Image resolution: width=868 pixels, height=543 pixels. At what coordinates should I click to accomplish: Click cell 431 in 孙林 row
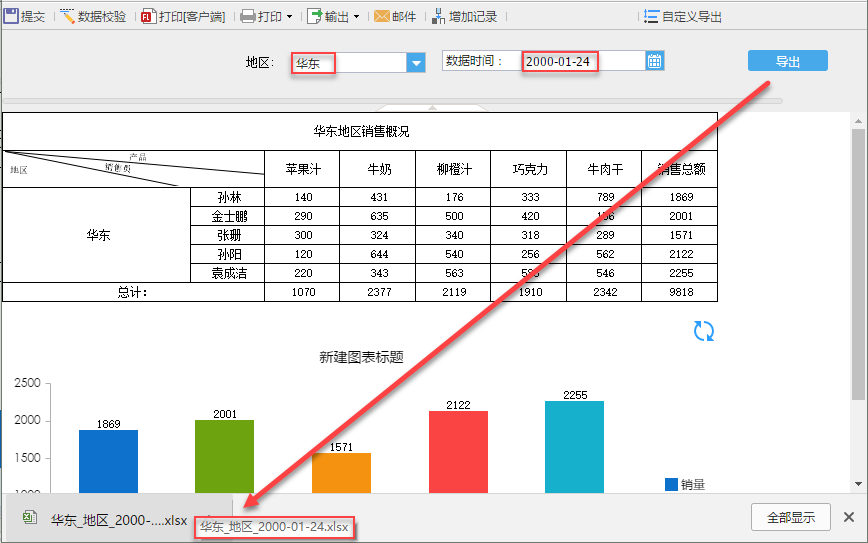click(378, 197)
